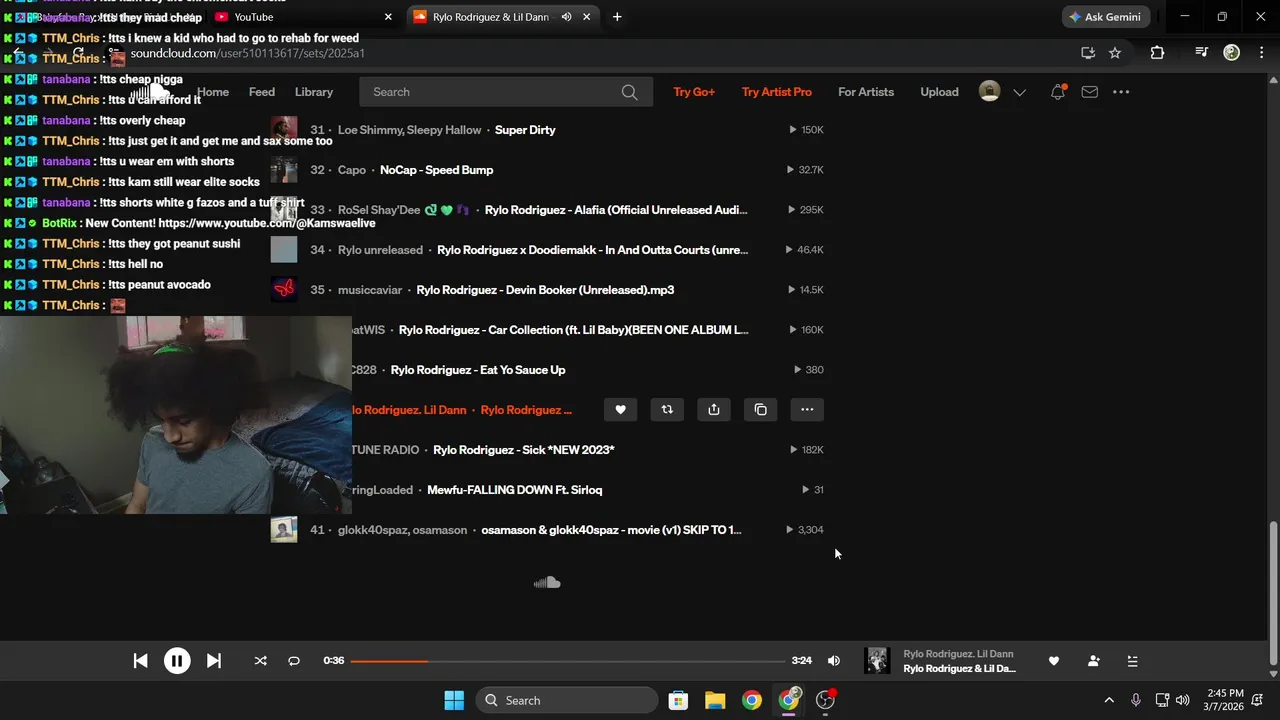
Task: Open more options for highlighted track
Action: click(x=807, y=409)
